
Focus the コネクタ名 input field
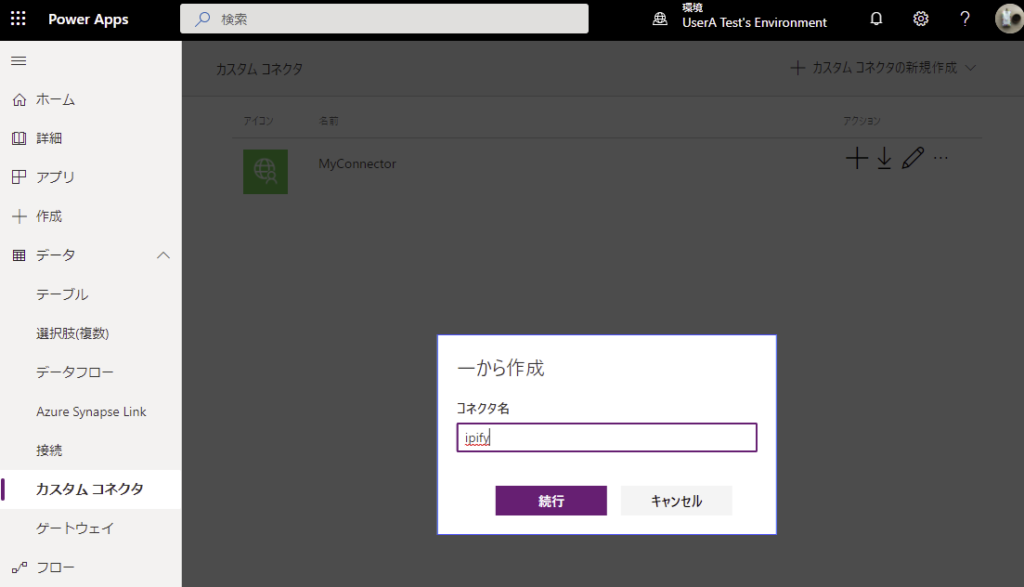click(607, 437)
